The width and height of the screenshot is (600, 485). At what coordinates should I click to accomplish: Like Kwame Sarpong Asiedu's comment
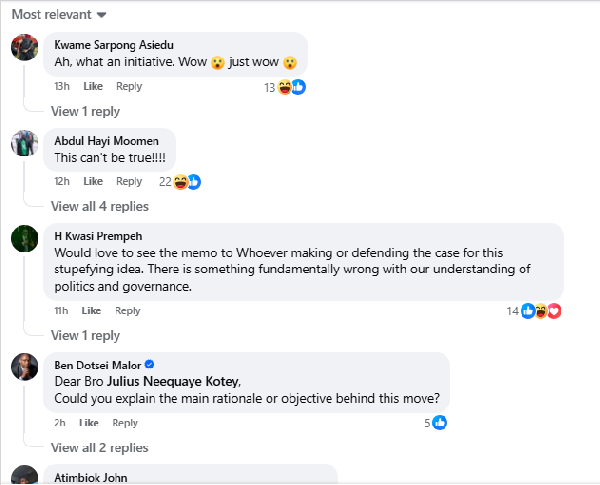[93, 87]
